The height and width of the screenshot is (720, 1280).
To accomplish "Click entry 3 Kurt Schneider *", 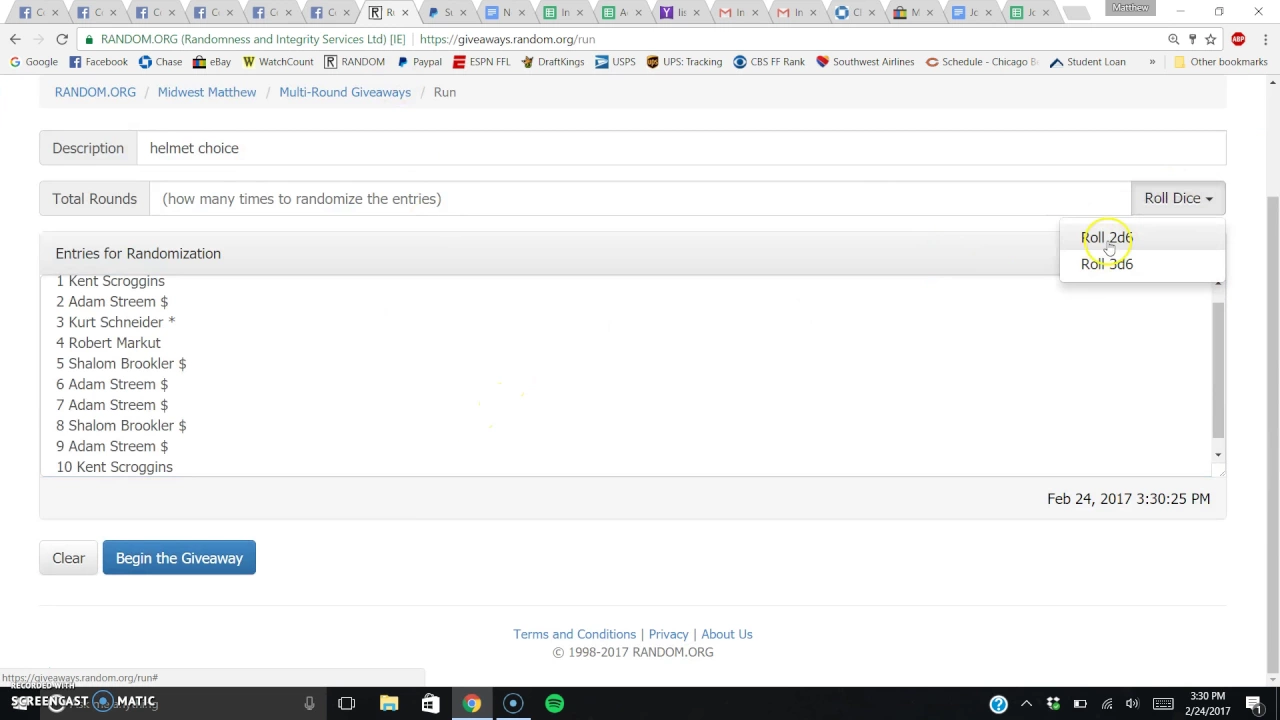I will [x=115, y=322].
